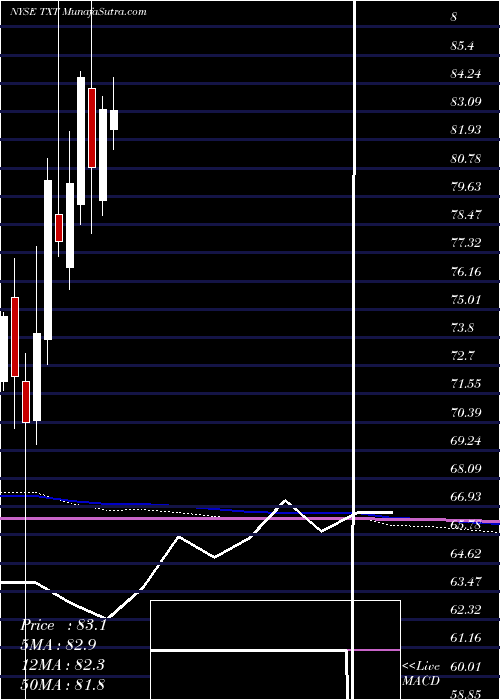Select the 76.16 price axis label
This screenshot has height=700, width=500.
[x=466, y=271]
